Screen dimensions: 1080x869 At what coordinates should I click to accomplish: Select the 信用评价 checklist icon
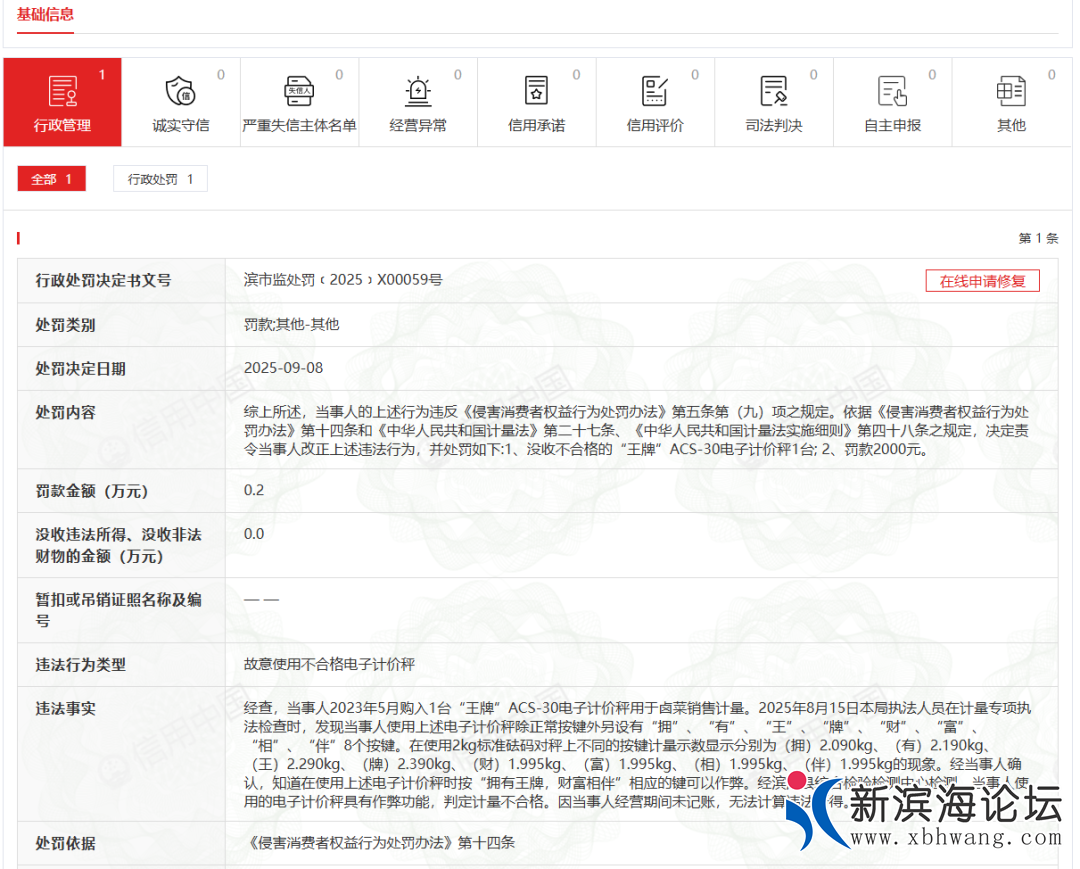point(655,91)
